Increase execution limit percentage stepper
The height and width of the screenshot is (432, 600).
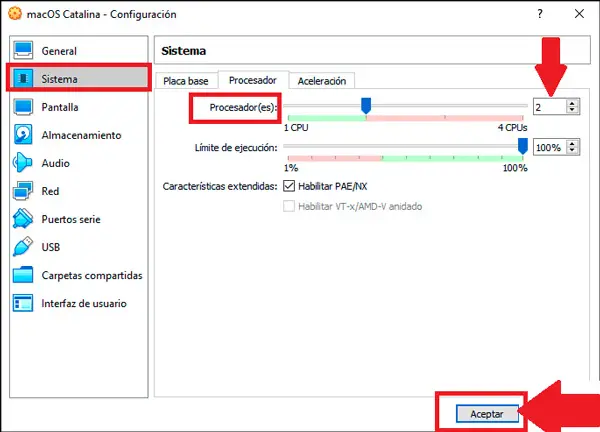coord(572,143)
